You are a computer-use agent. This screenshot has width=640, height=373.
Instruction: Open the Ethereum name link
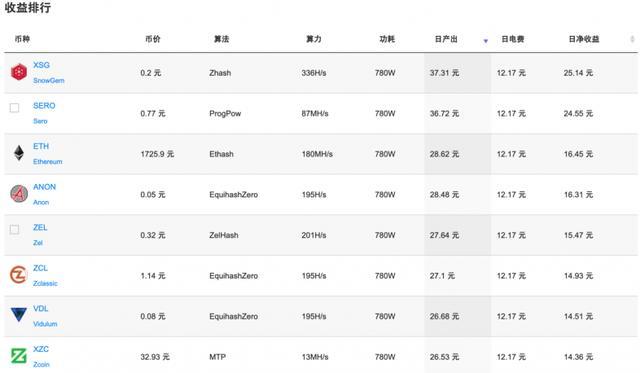pos(48,162)
